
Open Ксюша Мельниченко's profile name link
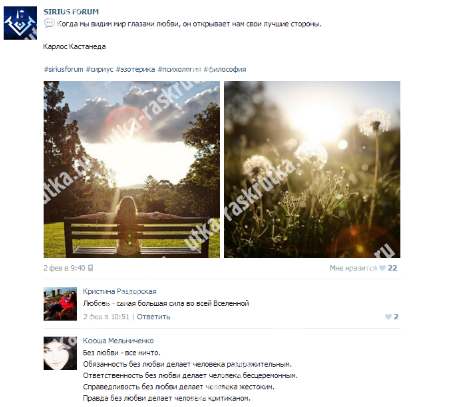118,341
